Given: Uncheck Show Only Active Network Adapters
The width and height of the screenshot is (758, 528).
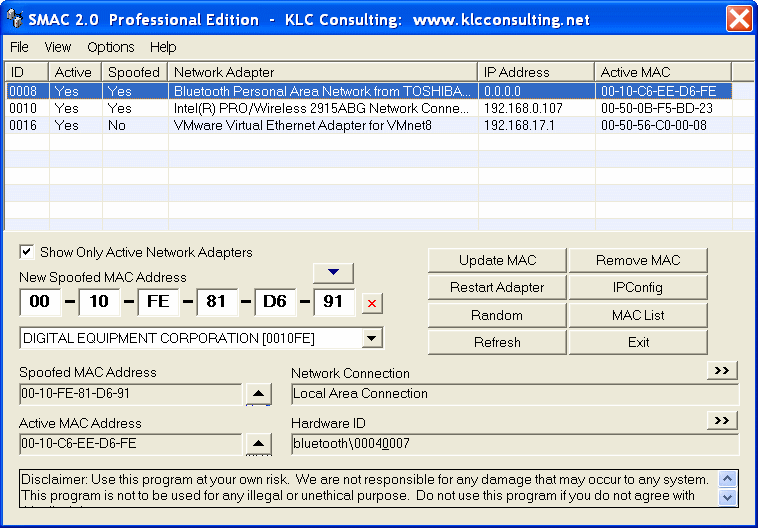Looking at the screenshot, I should pos(27,252).
